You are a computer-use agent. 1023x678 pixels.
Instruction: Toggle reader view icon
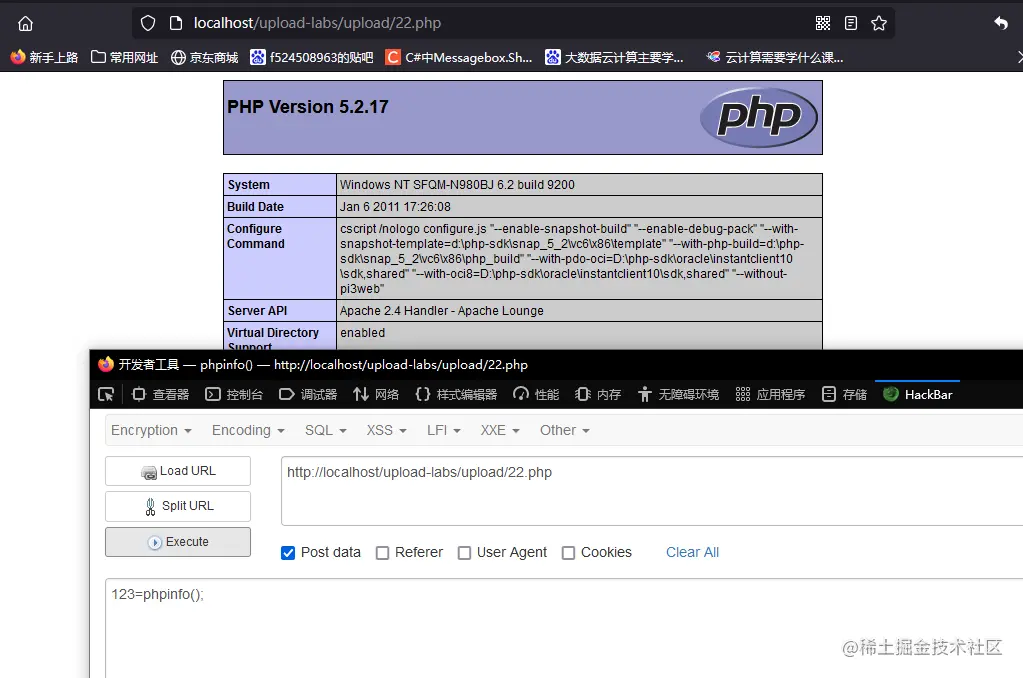[x=851, y=23]
